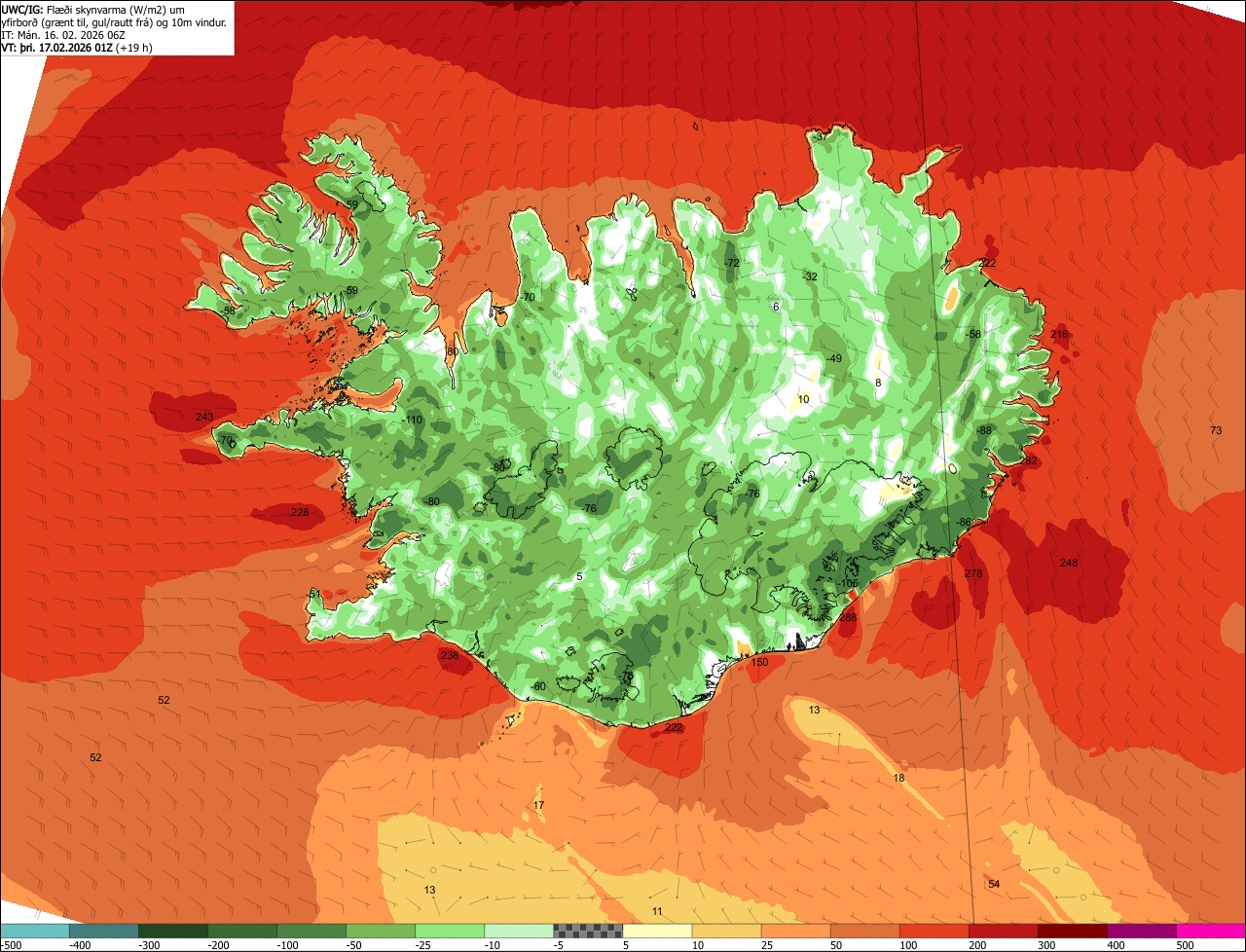Click the flux value -110 on the map
This screenshot has width=1246, height=952.
tap(414, 421)
